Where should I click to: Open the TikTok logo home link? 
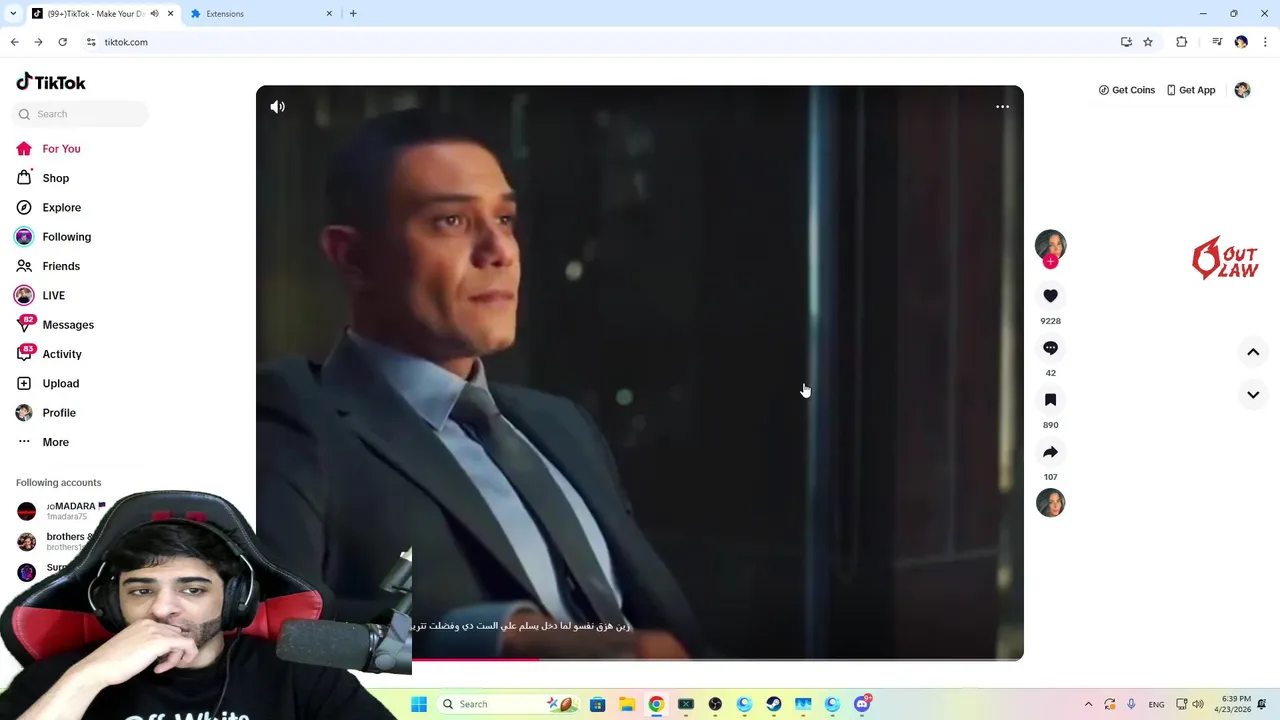pos(51,82)
